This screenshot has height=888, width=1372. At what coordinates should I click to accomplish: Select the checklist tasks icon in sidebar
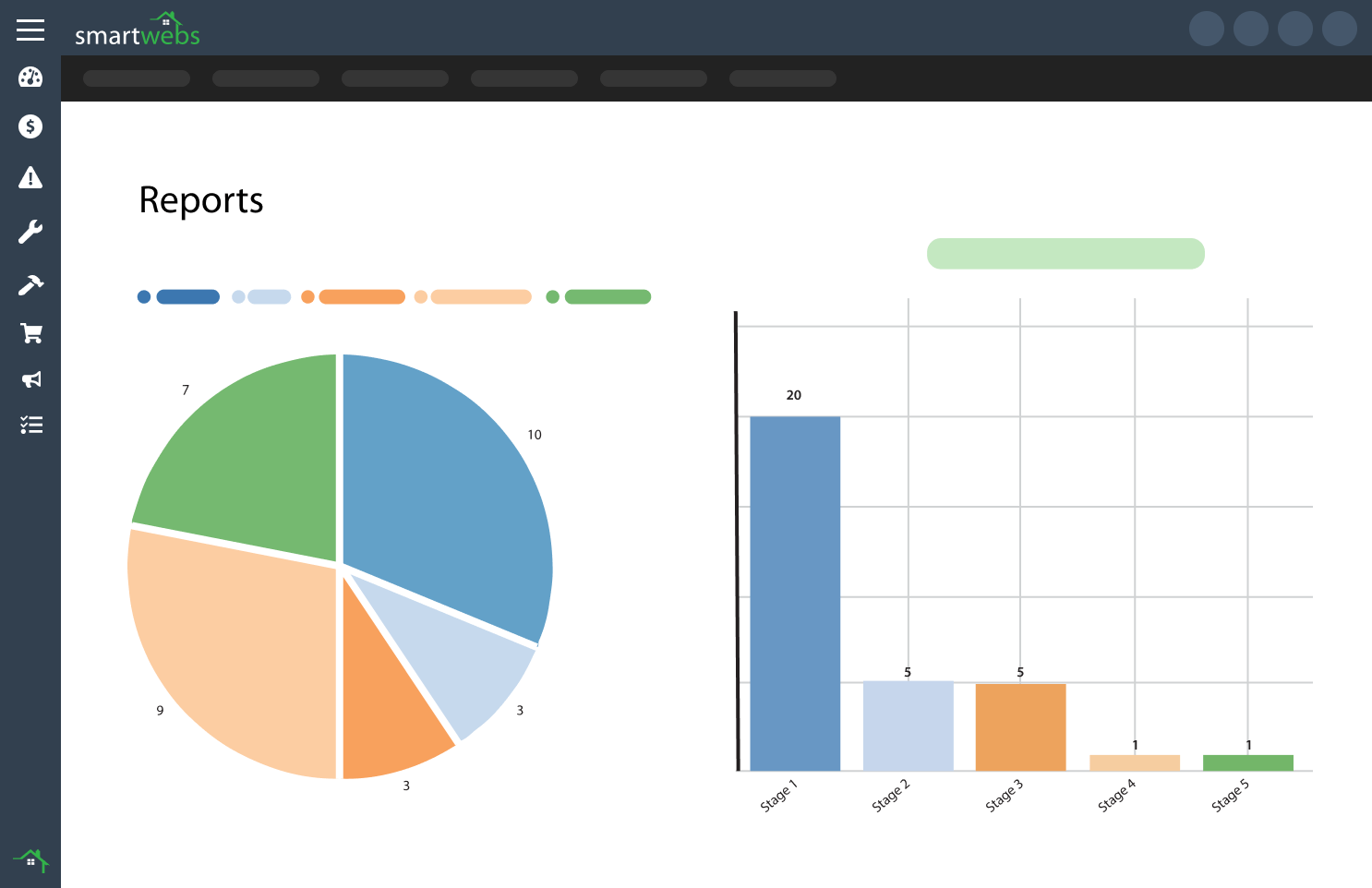(x=30, y=424)
